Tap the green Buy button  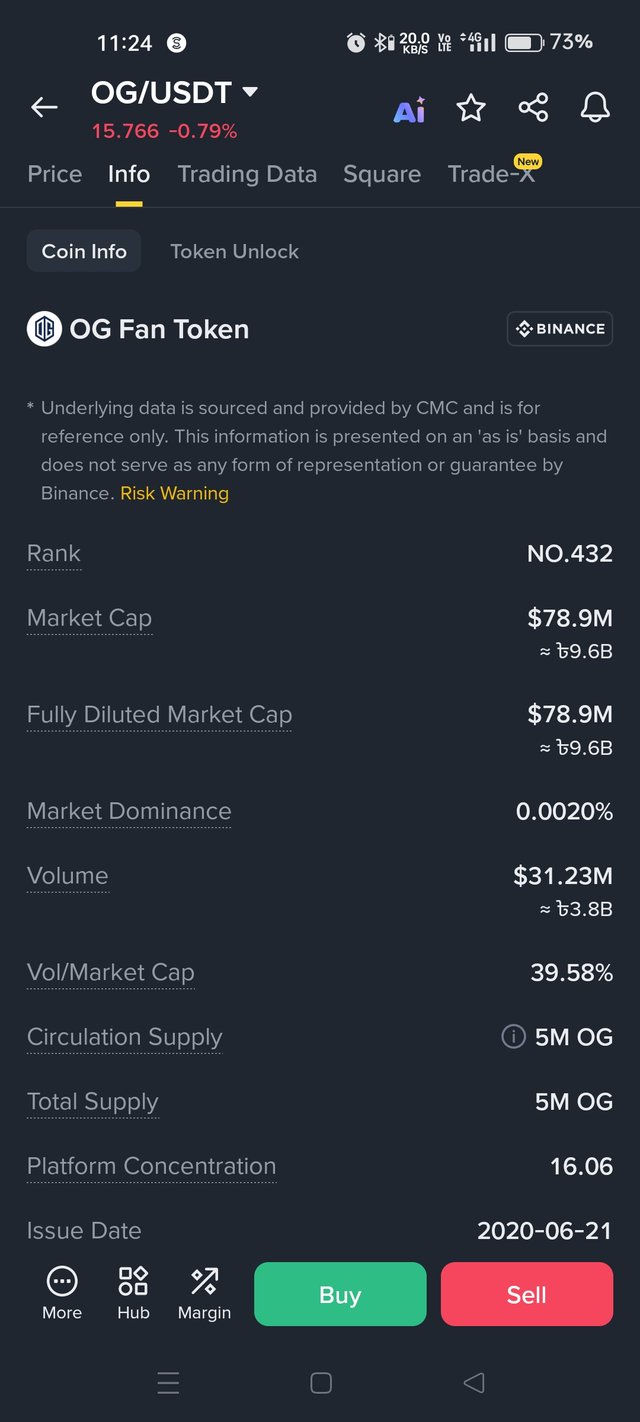point(340,1294)
